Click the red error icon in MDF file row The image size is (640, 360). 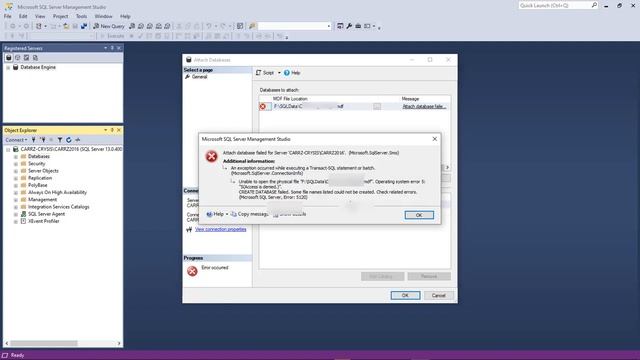[x=263, y=107]
